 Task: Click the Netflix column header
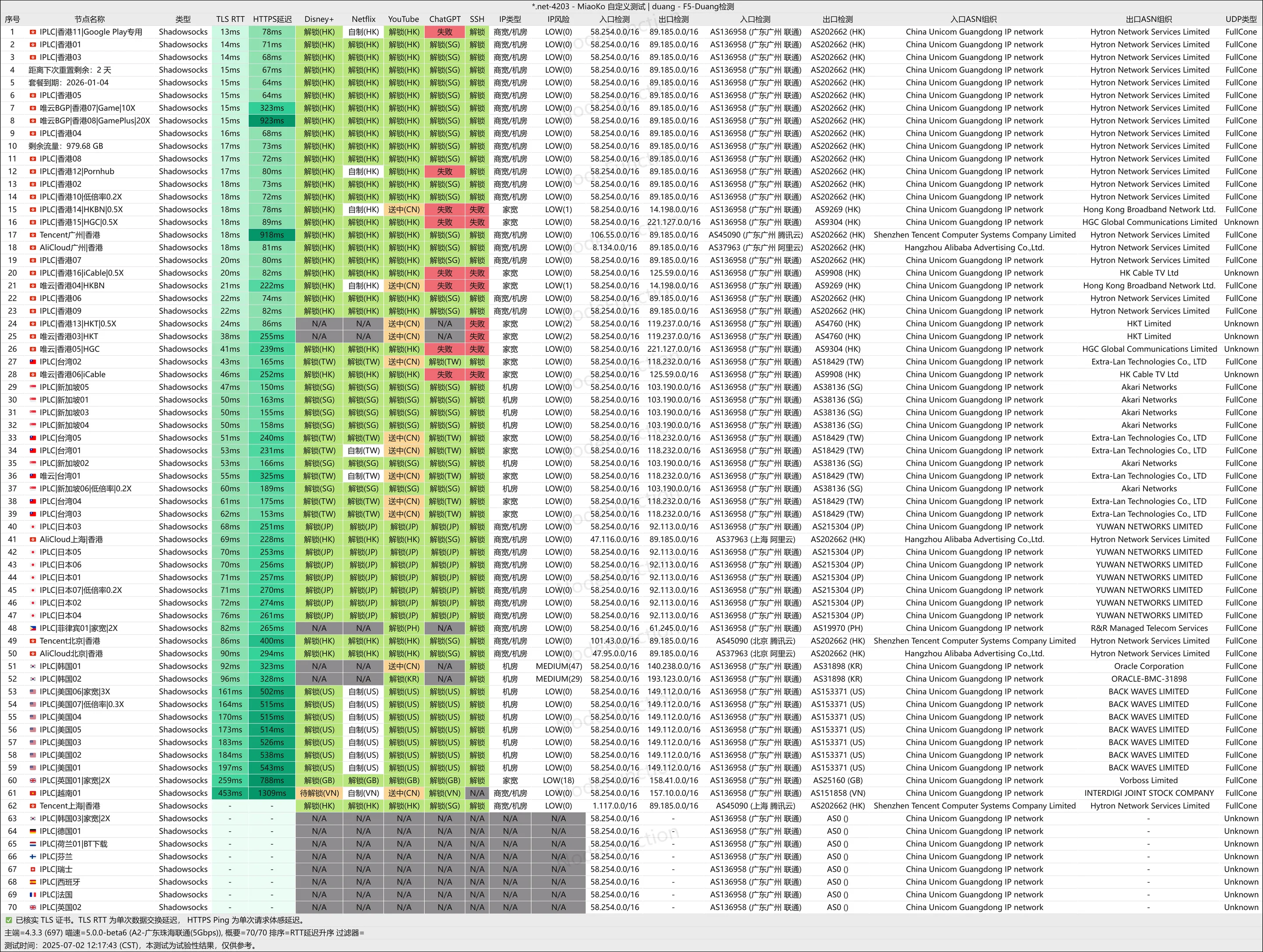coord(364,19)
